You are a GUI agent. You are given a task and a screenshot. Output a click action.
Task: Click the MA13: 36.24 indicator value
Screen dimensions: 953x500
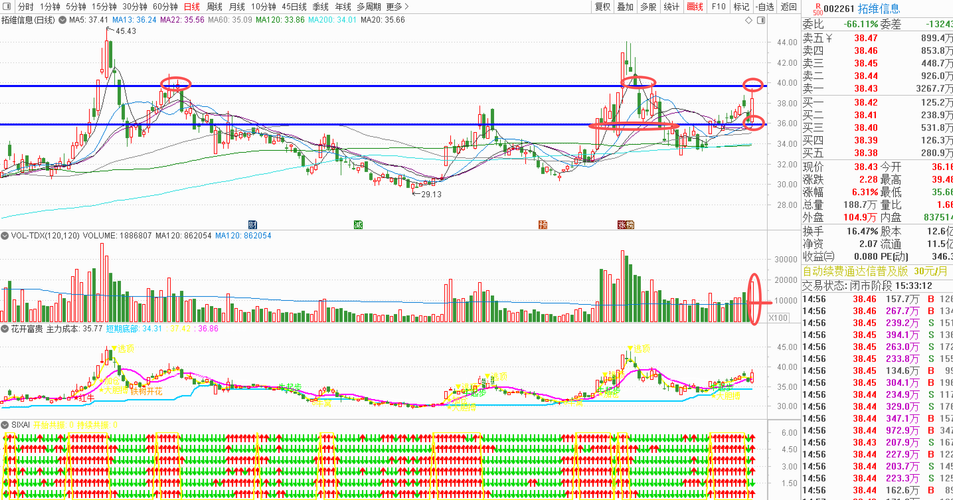(x=134, y=20)
